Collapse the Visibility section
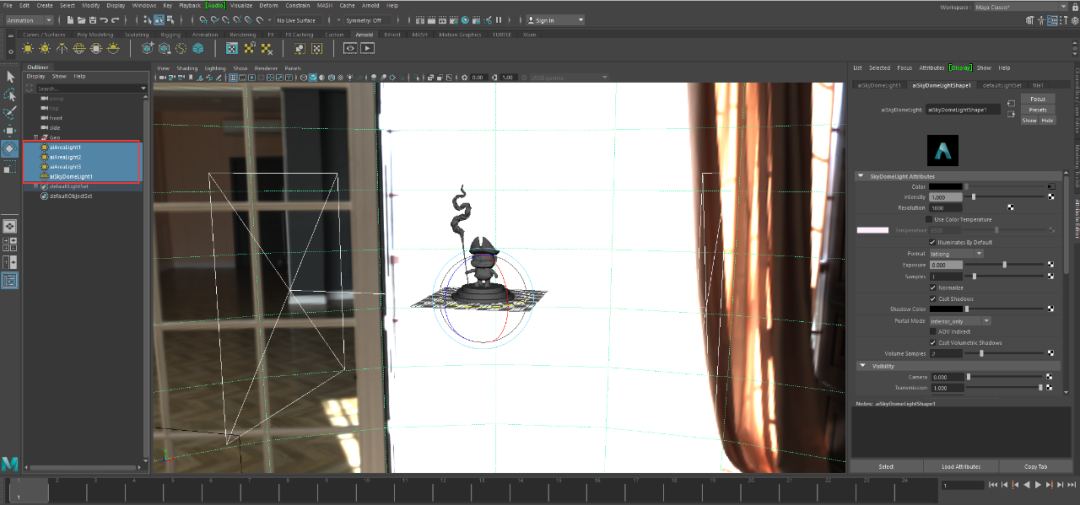 coord(861,366)
